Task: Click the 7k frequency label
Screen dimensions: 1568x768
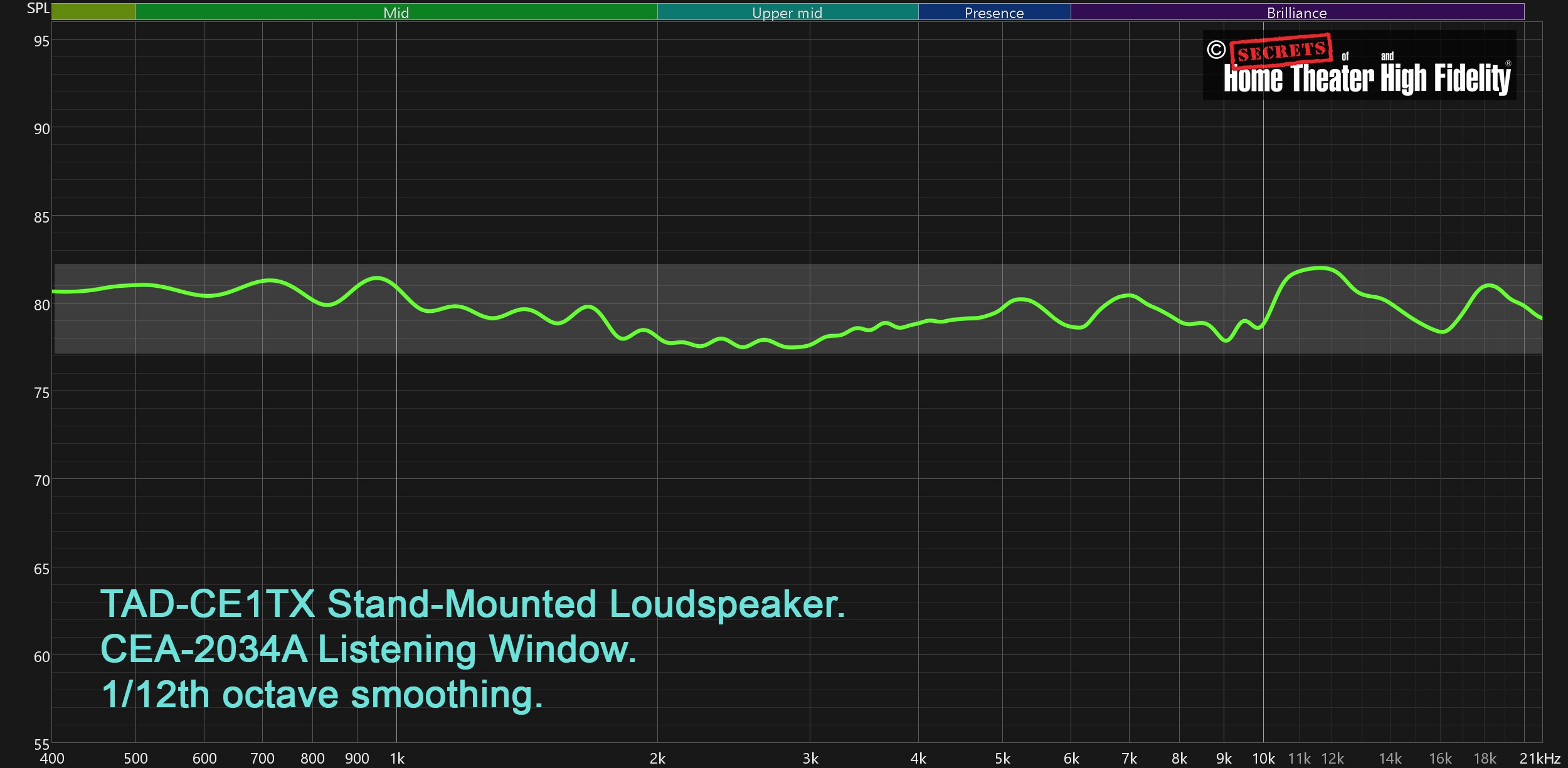Action: (1129, 759)
